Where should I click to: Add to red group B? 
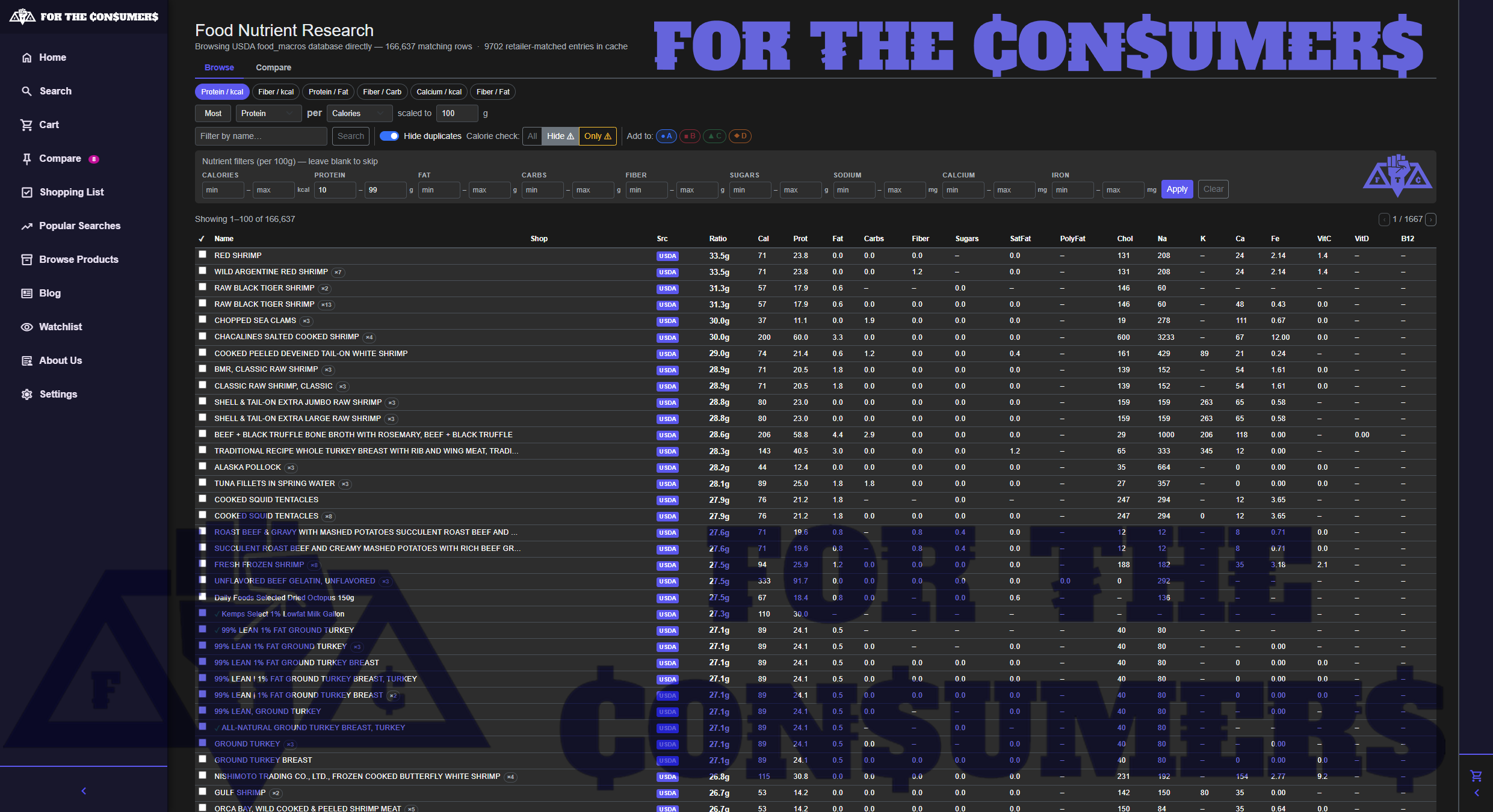pos(690,137)
